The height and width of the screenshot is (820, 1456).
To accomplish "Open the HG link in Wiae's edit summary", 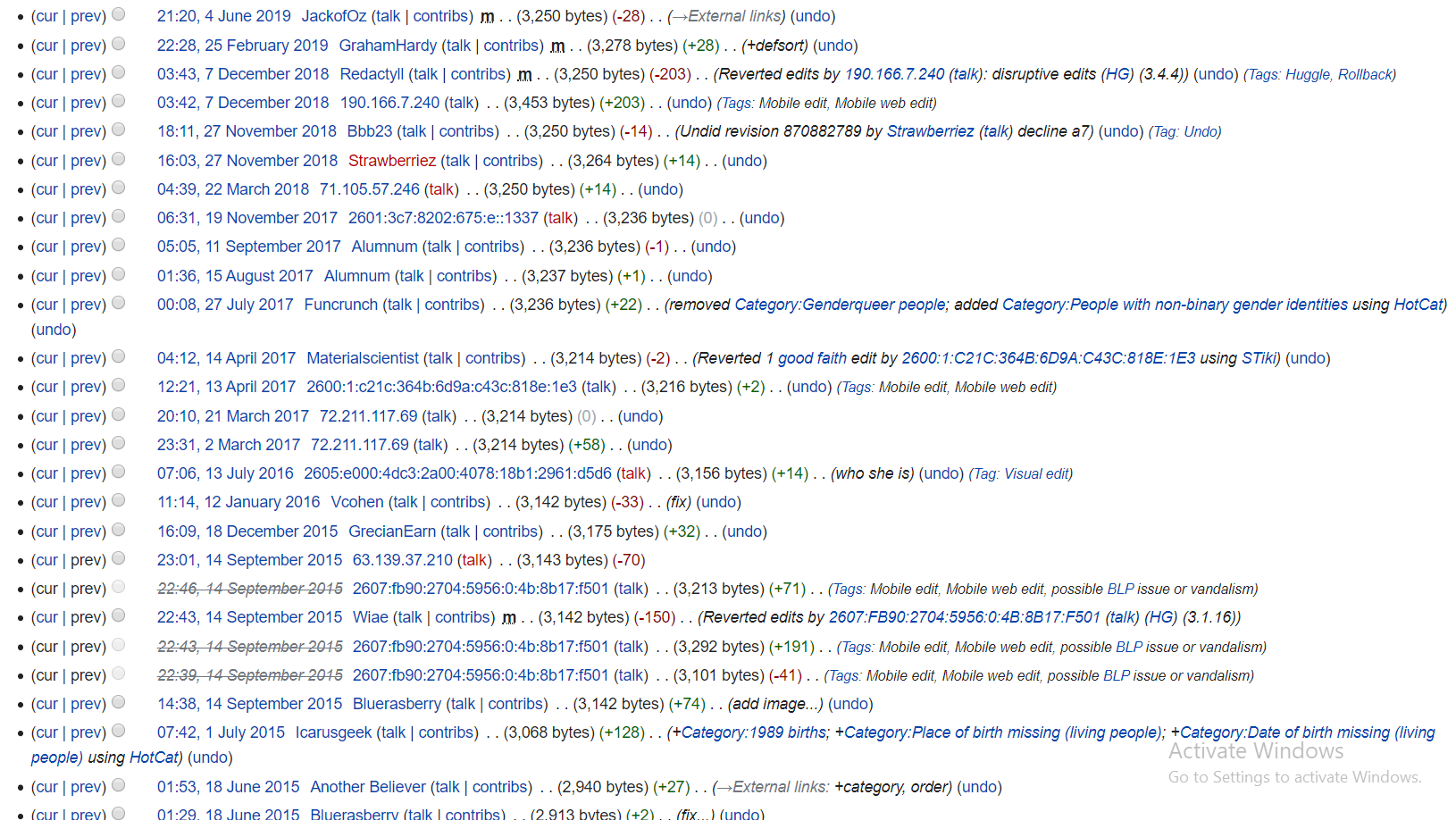I will coord(1161,617).
